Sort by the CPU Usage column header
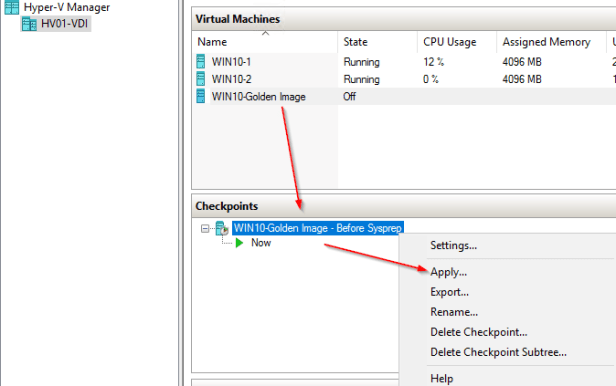This screenshot has width=616, height=386. point(457,42)
